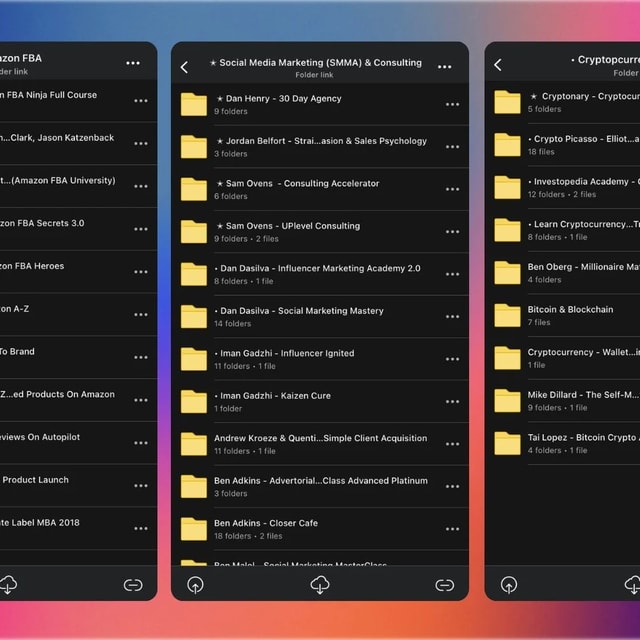640x640 pixels.
Task: Open options for Influencer Marketing Academy 2.0
Action: pos(452,274)
